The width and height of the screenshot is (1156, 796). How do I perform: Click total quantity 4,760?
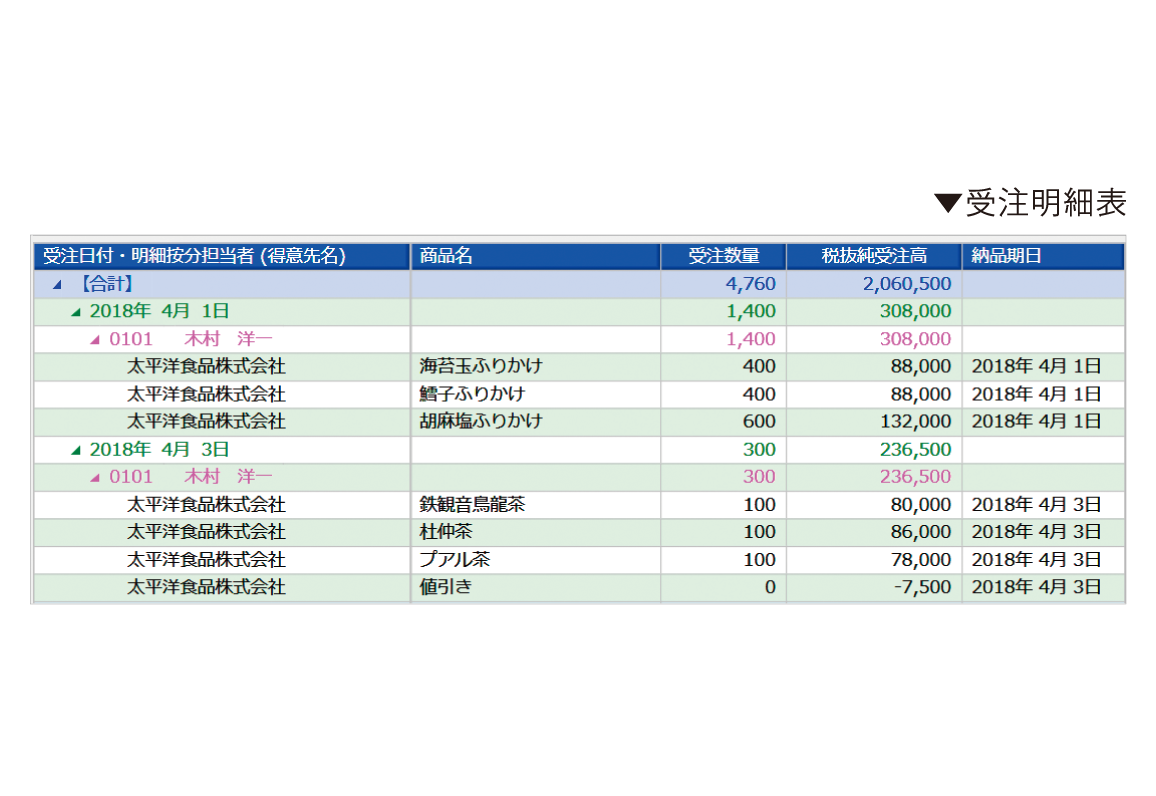751,284
